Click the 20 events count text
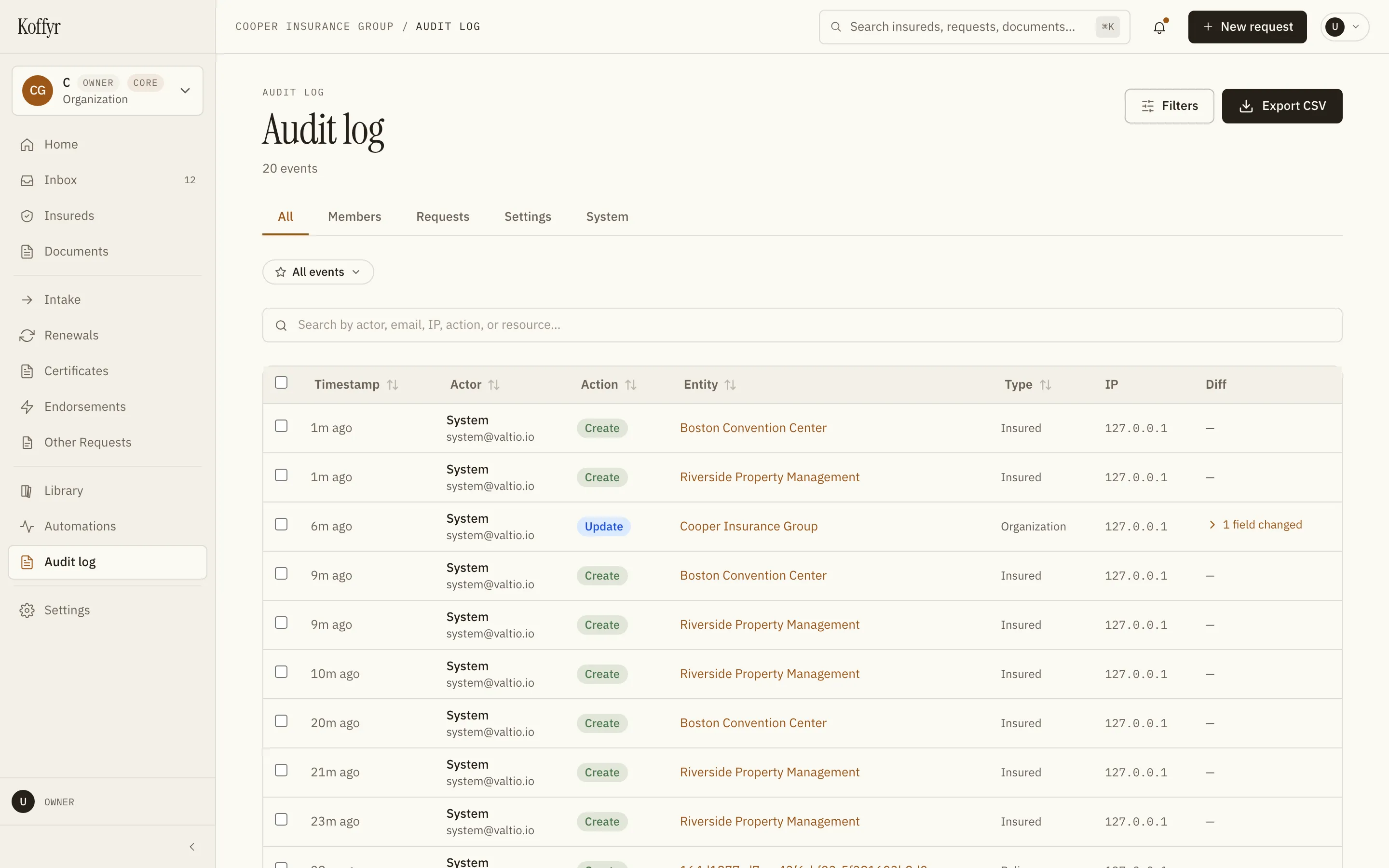The image size is (1389, 868). [x=290, y=169]
